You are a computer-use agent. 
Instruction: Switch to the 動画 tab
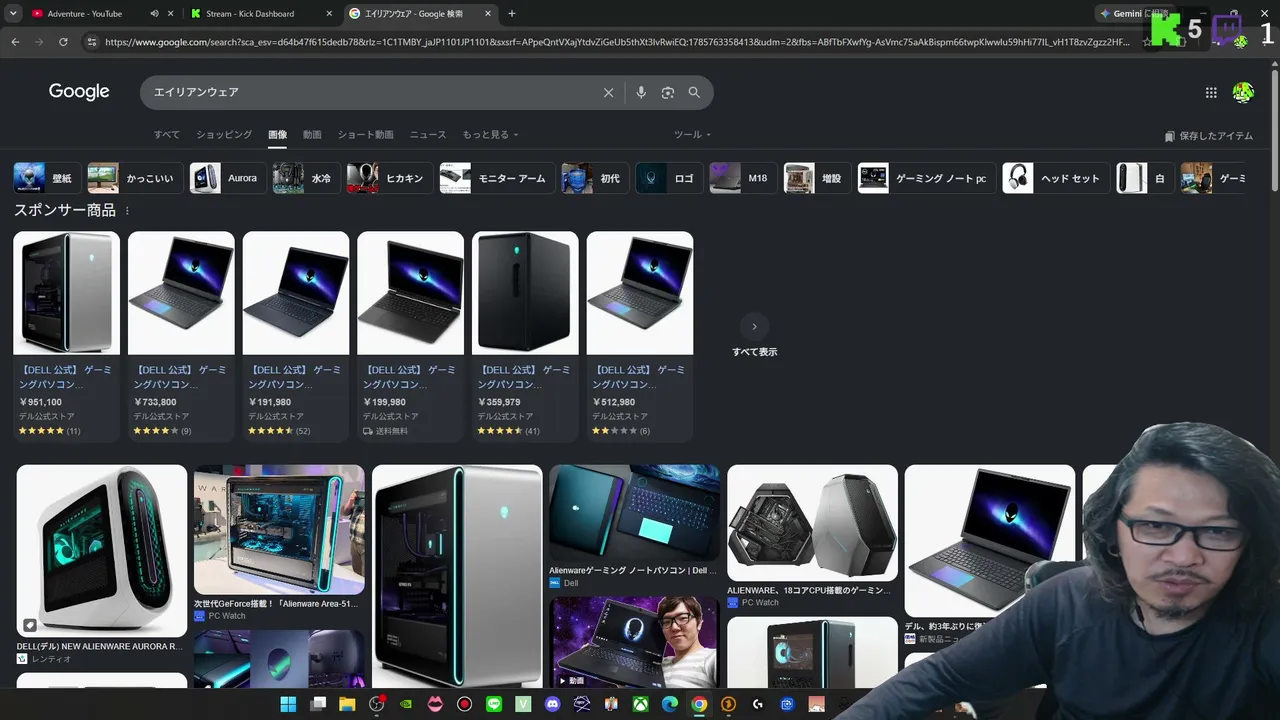tap(312, 135)
